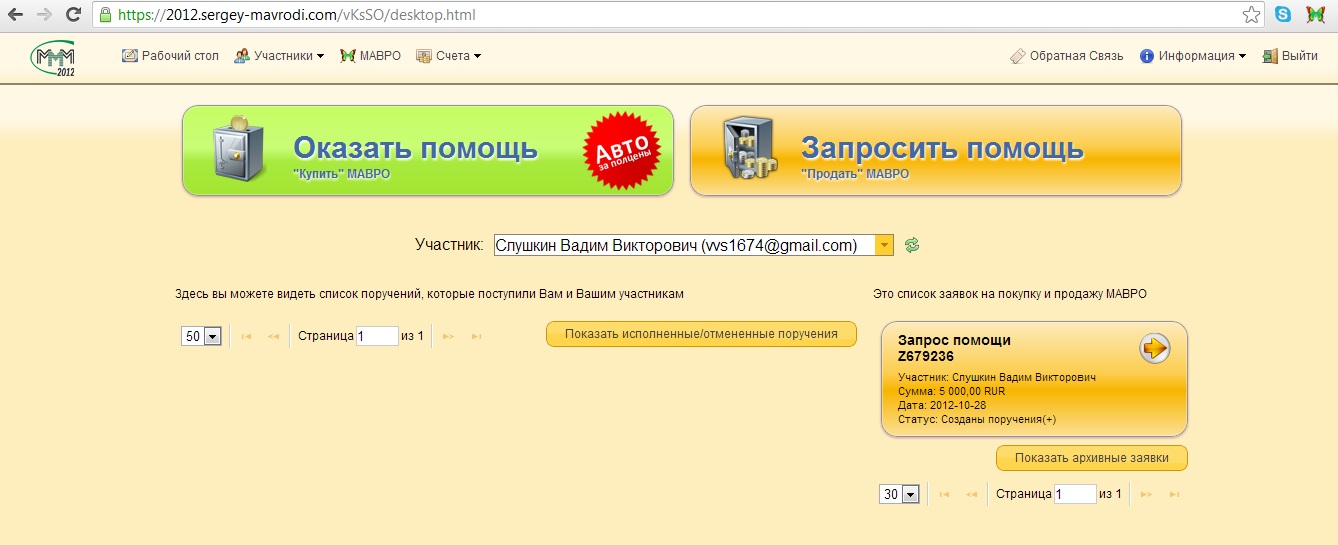Click the red АВТО badge

coord(624,151)
